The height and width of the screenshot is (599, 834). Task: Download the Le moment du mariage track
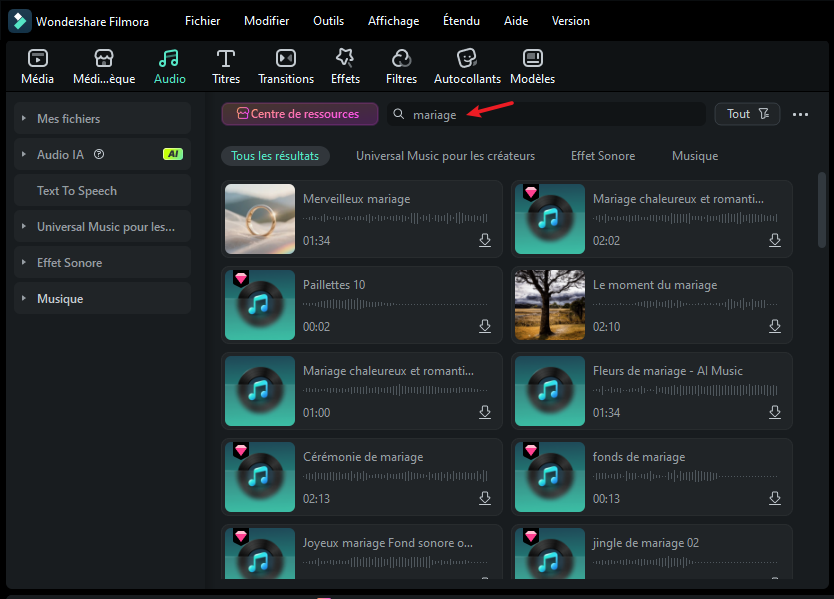(775, 327)
